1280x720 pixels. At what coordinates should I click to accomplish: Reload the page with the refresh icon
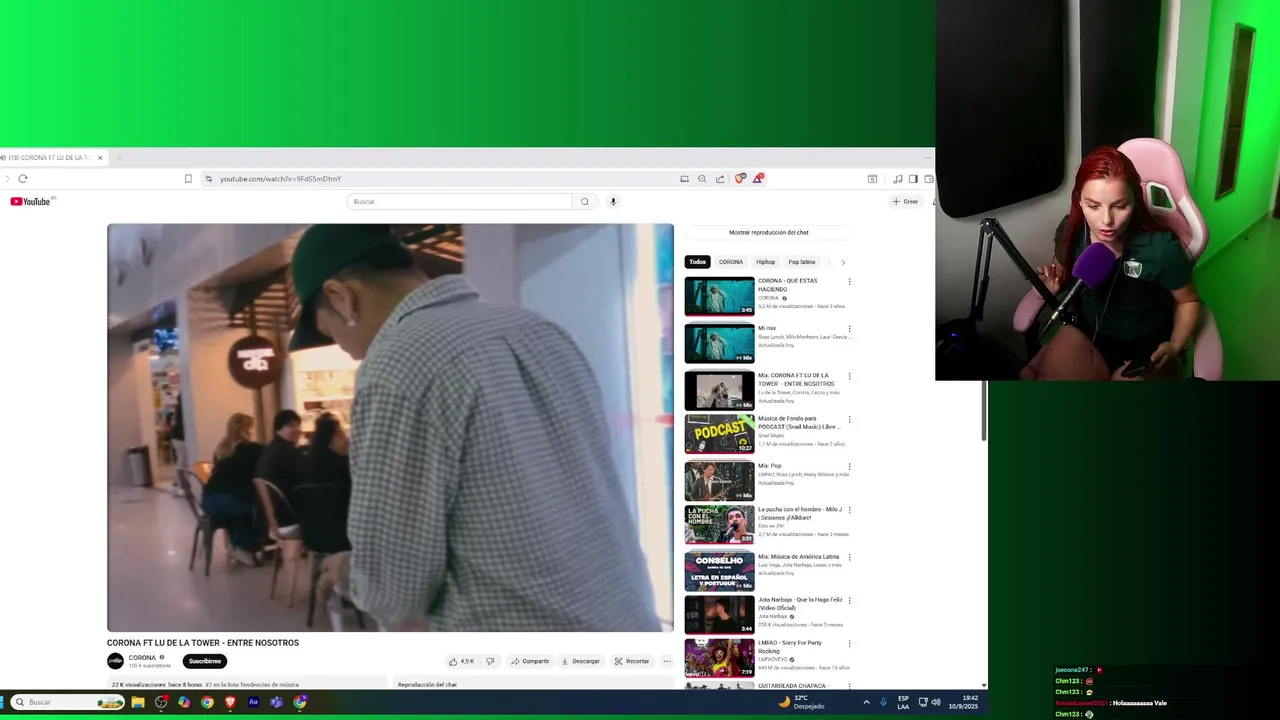[x=23, y=179]
